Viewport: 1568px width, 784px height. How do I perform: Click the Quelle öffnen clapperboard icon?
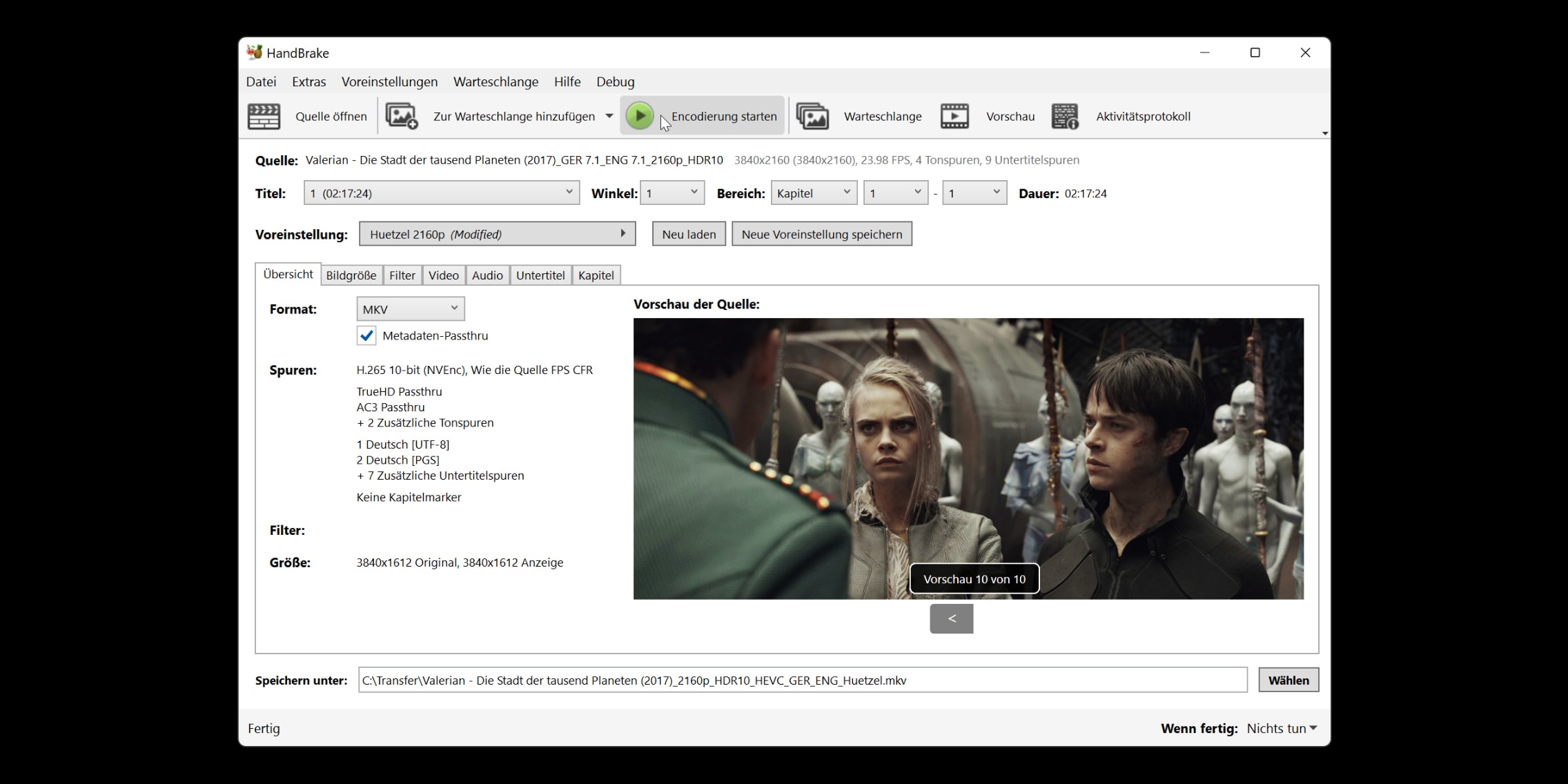pos(264,116)
